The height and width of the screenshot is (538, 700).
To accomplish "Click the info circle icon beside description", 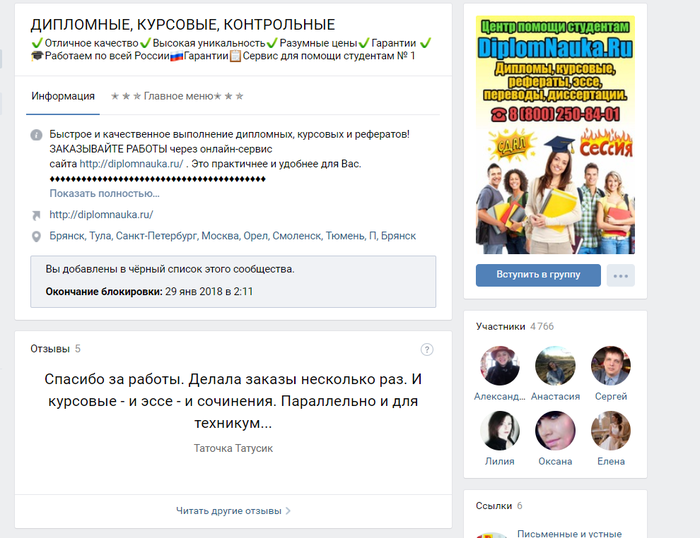I will 36,135.
